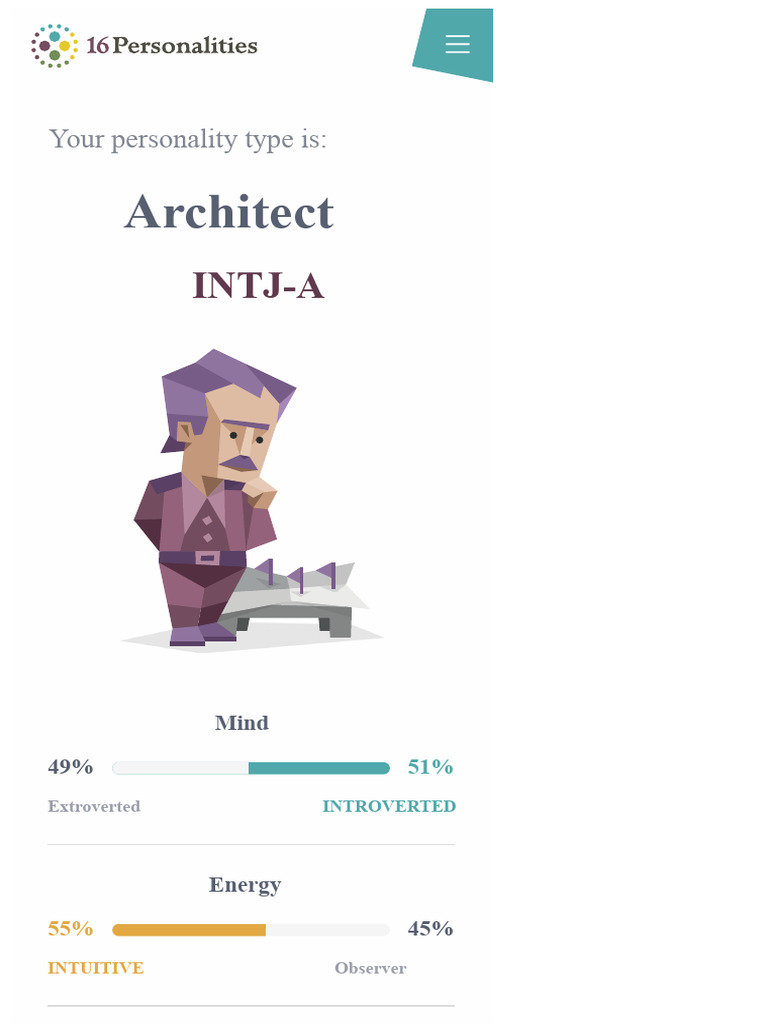Click the INTROVERTED label
This screenshot has height=1024, width=768.
point(389,806)
